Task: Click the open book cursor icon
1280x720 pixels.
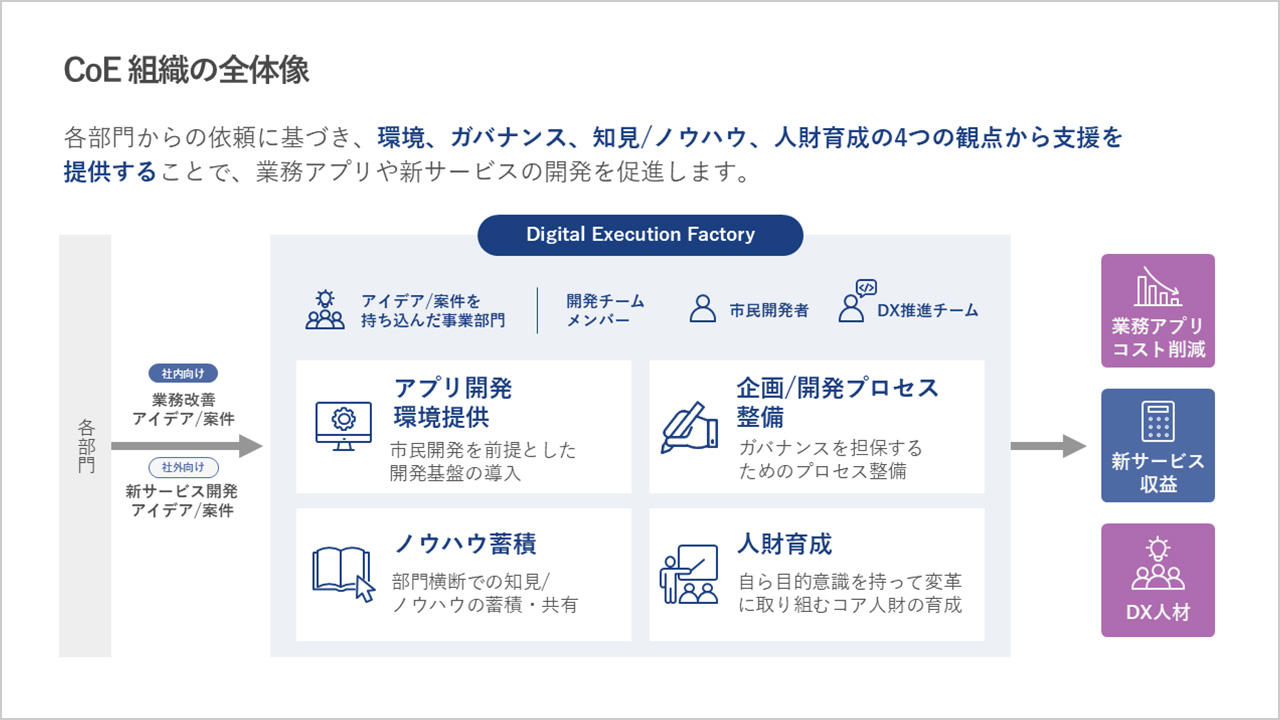Action: pyautogui.click(x=343, y=574)
